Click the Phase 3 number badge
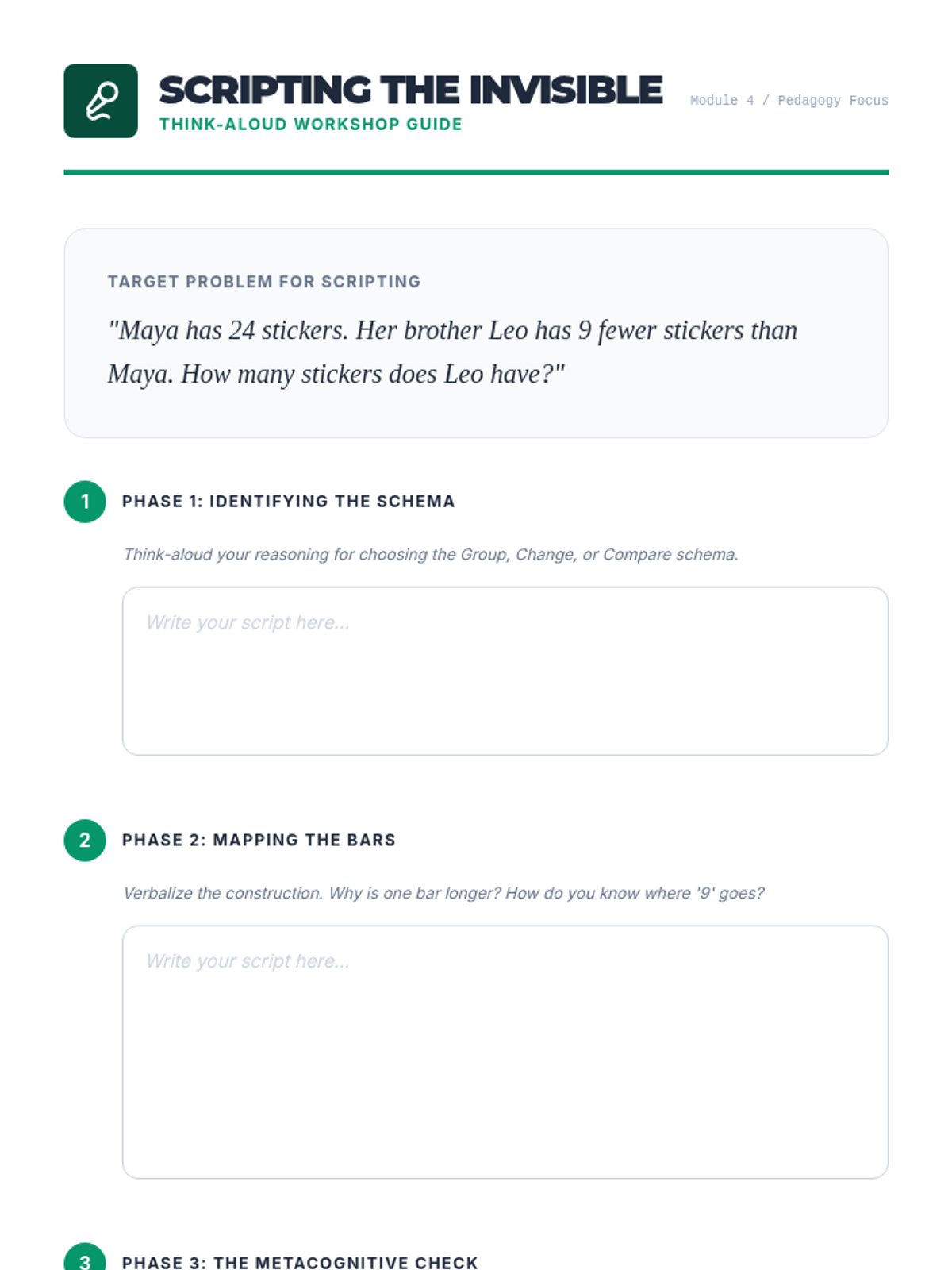952x1270 pixels. (85, 1257)
